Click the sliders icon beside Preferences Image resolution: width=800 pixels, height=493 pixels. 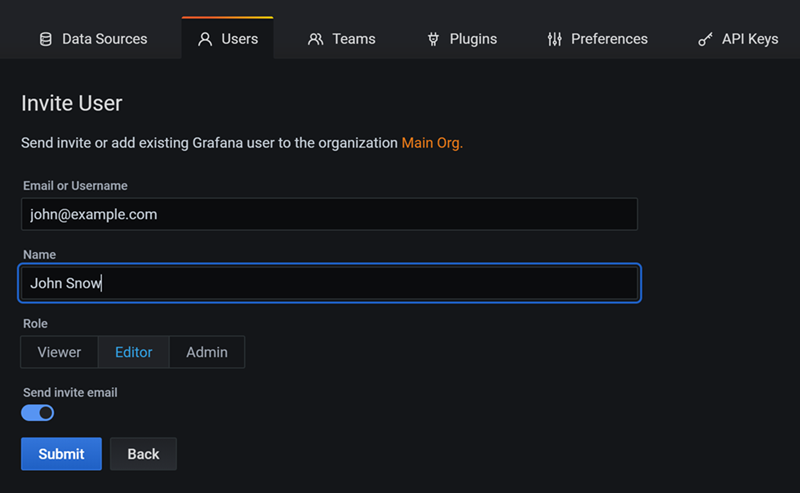555,39
